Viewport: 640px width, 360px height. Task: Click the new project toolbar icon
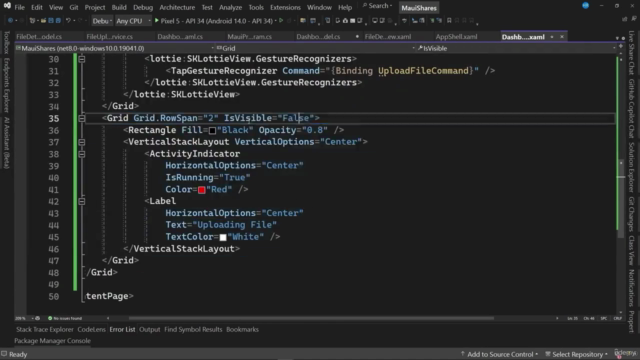pyautogui.click(x=33, y=20)
